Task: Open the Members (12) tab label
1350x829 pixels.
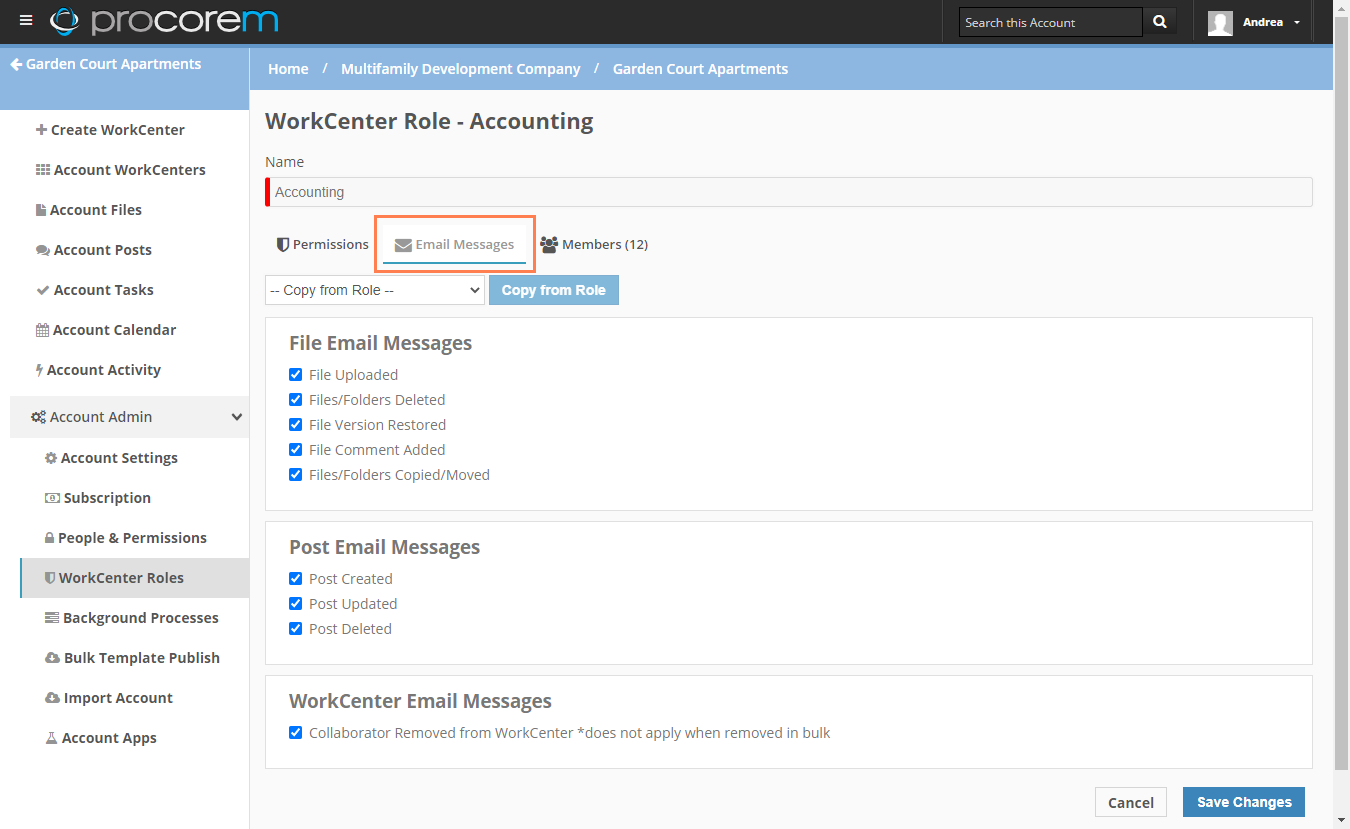Action: [605, 244]
